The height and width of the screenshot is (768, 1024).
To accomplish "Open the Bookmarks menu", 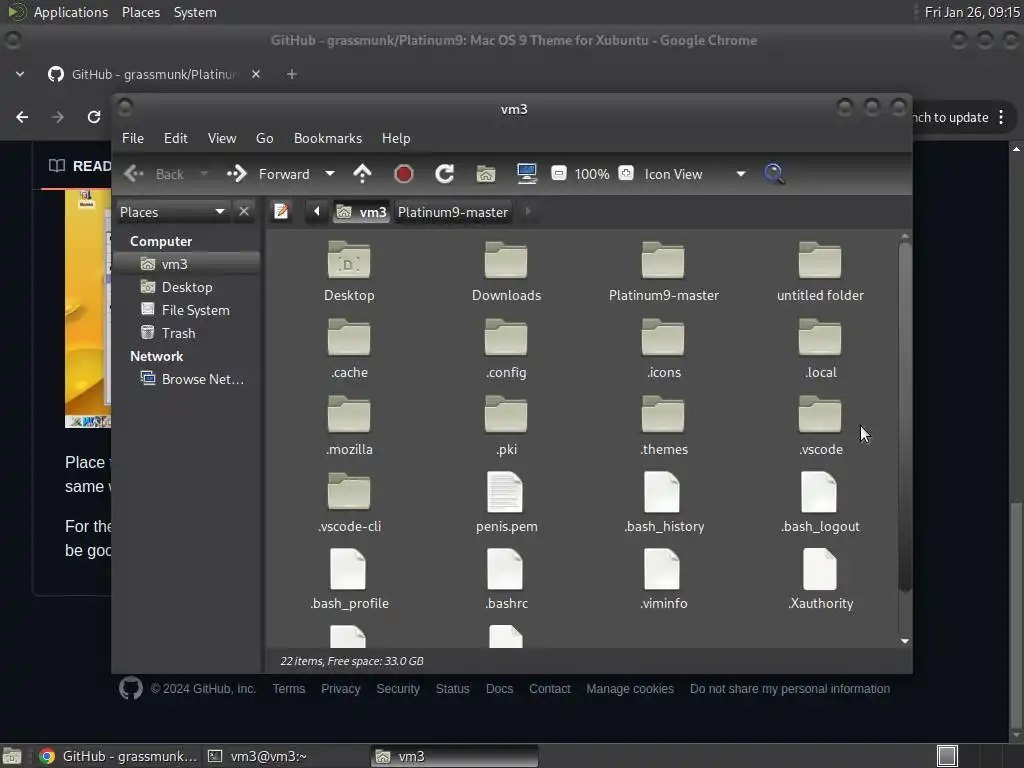I will (327, 138).
